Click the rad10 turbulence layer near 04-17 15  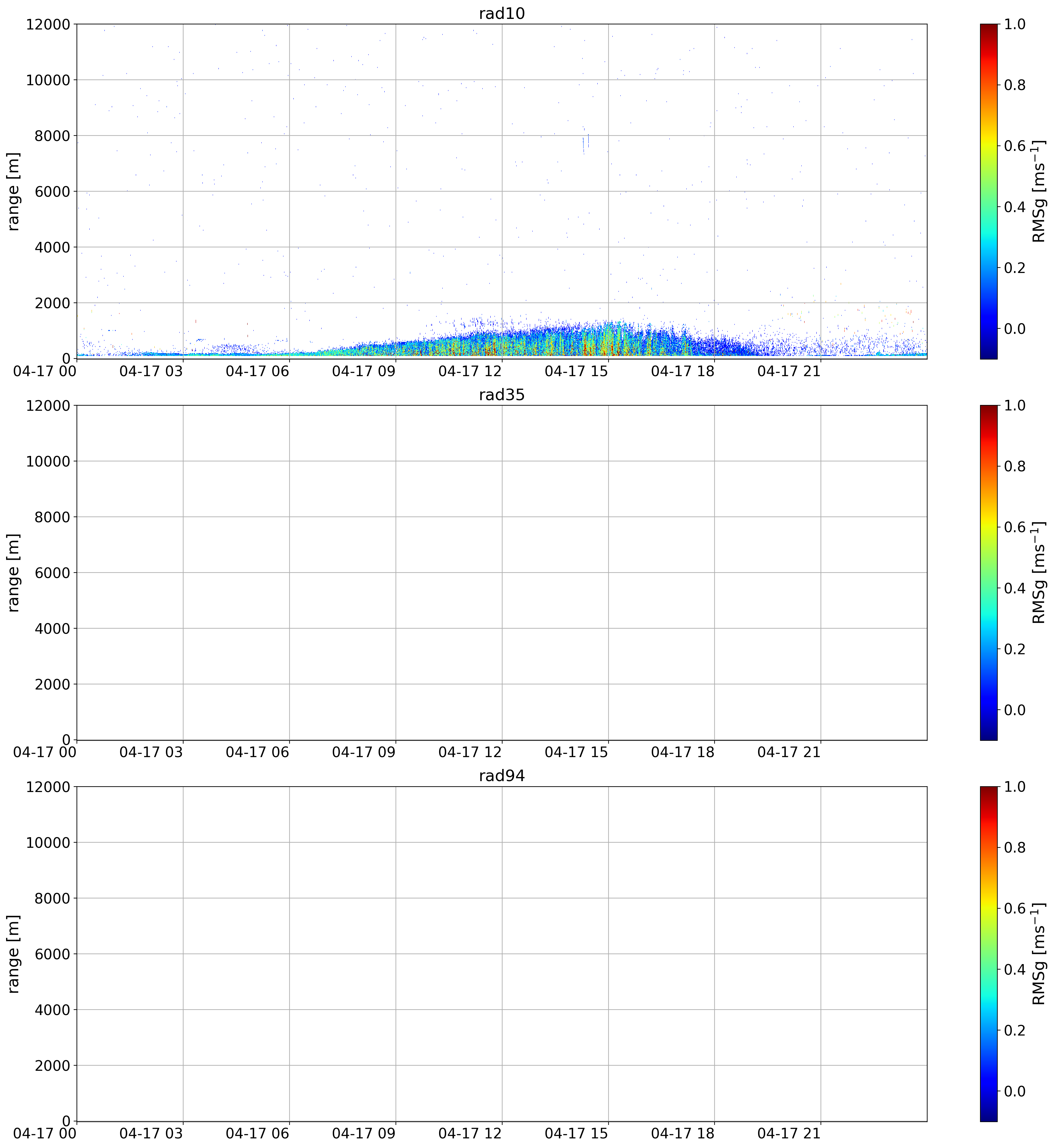[609, 340]
